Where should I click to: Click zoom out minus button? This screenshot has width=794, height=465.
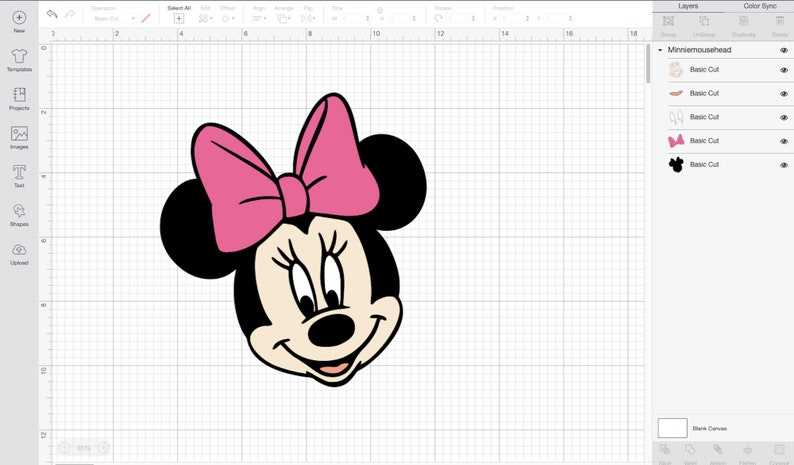click(64, 448)
